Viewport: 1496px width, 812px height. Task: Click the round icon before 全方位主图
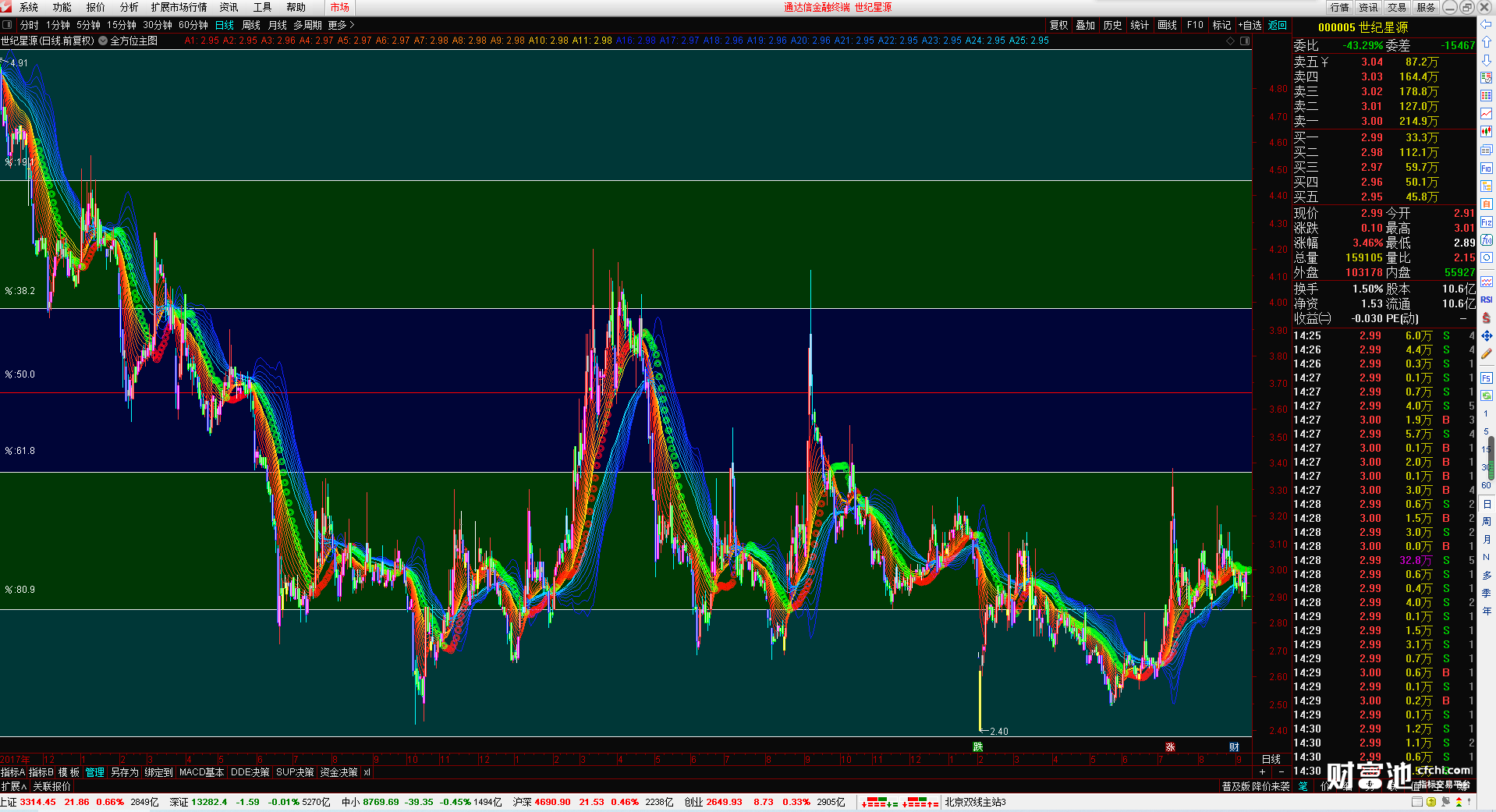103,41
